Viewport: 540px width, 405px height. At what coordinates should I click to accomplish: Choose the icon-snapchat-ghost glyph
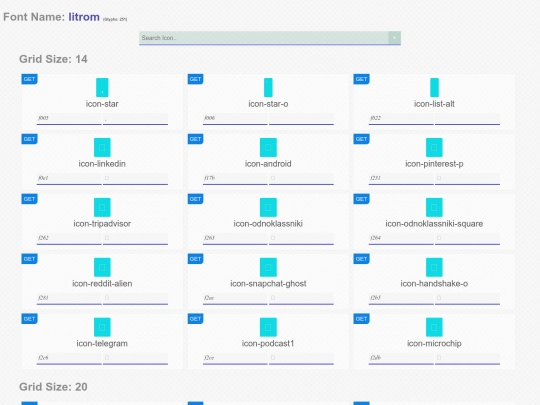[x=268, y=267]
